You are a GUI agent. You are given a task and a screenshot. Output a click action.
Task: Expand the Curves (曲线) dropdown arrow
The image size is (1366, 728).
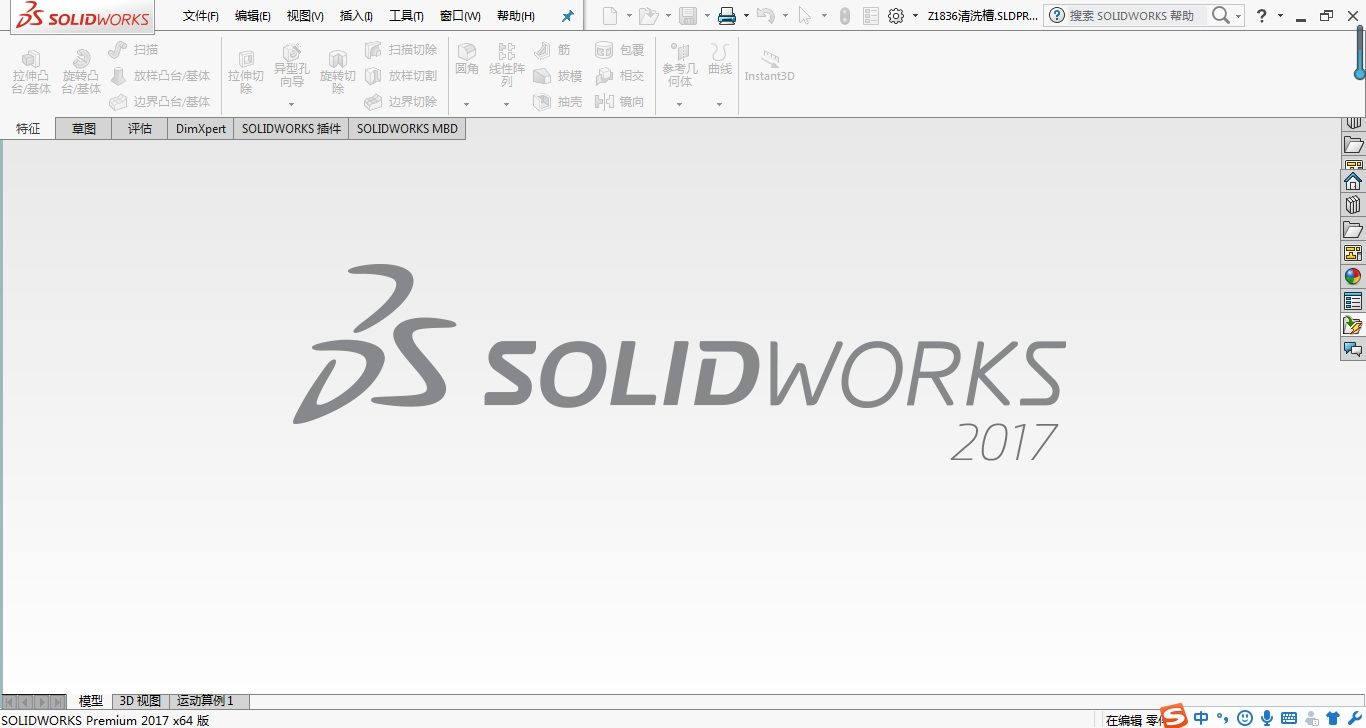720,104
